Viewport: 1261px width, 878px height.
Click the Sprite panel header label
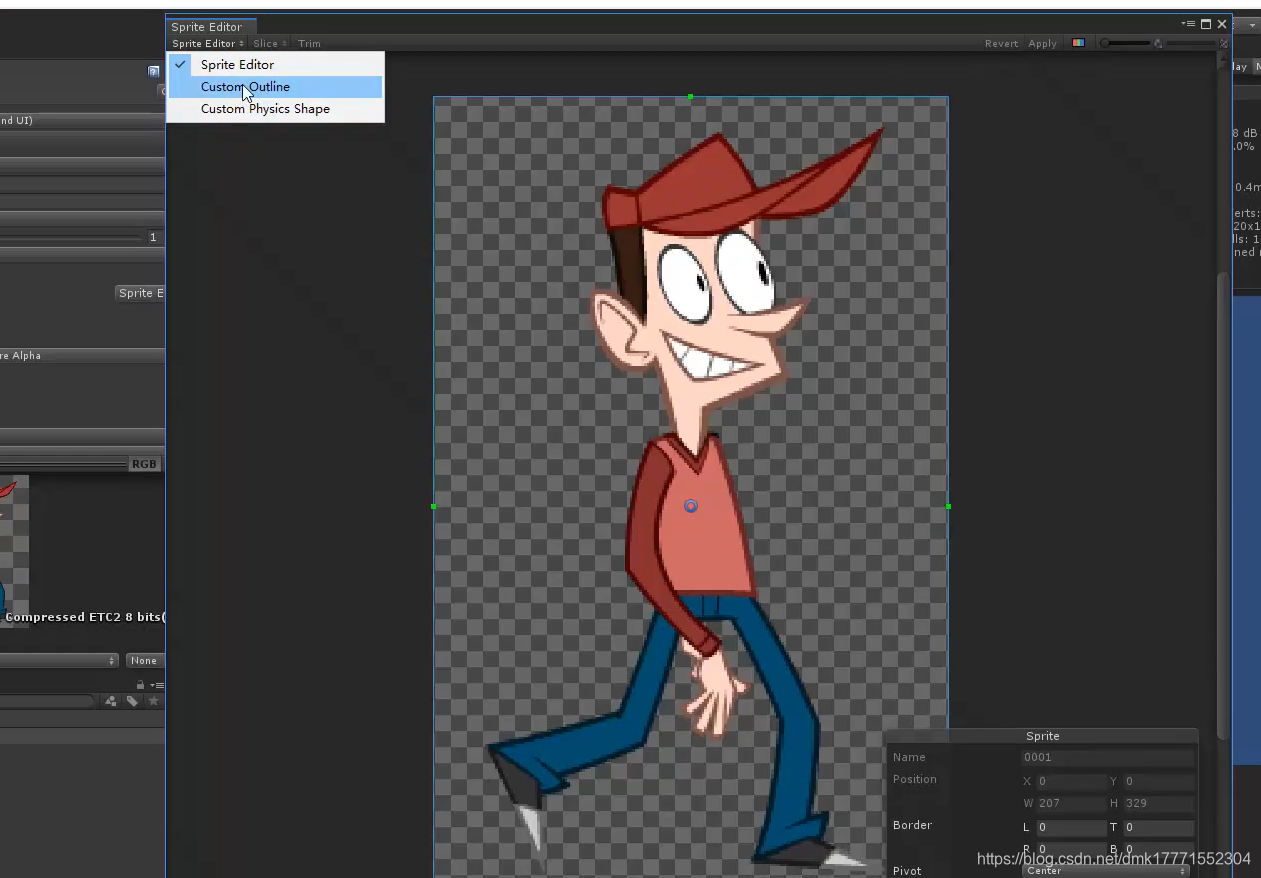point(1042,736)
